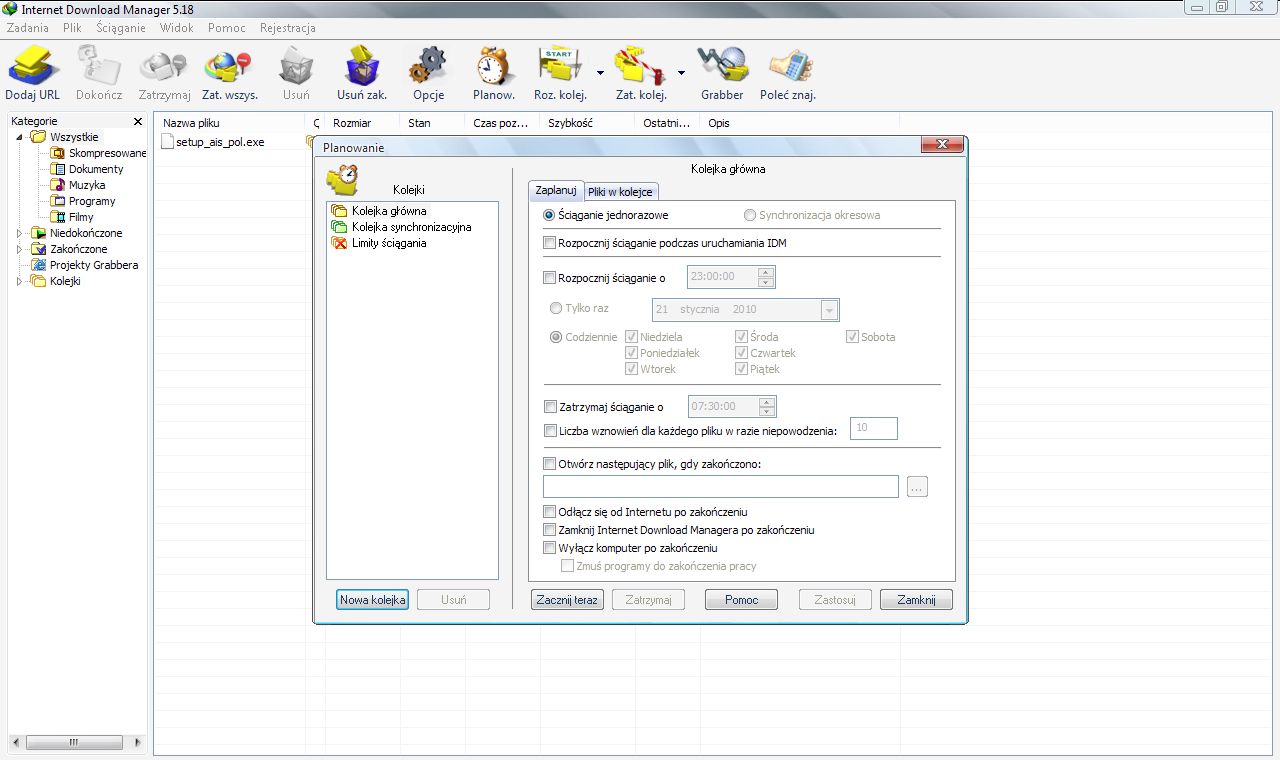Screen dimensions: 1280x760
Task: Click the browse '...' file button
Action: 918,487
